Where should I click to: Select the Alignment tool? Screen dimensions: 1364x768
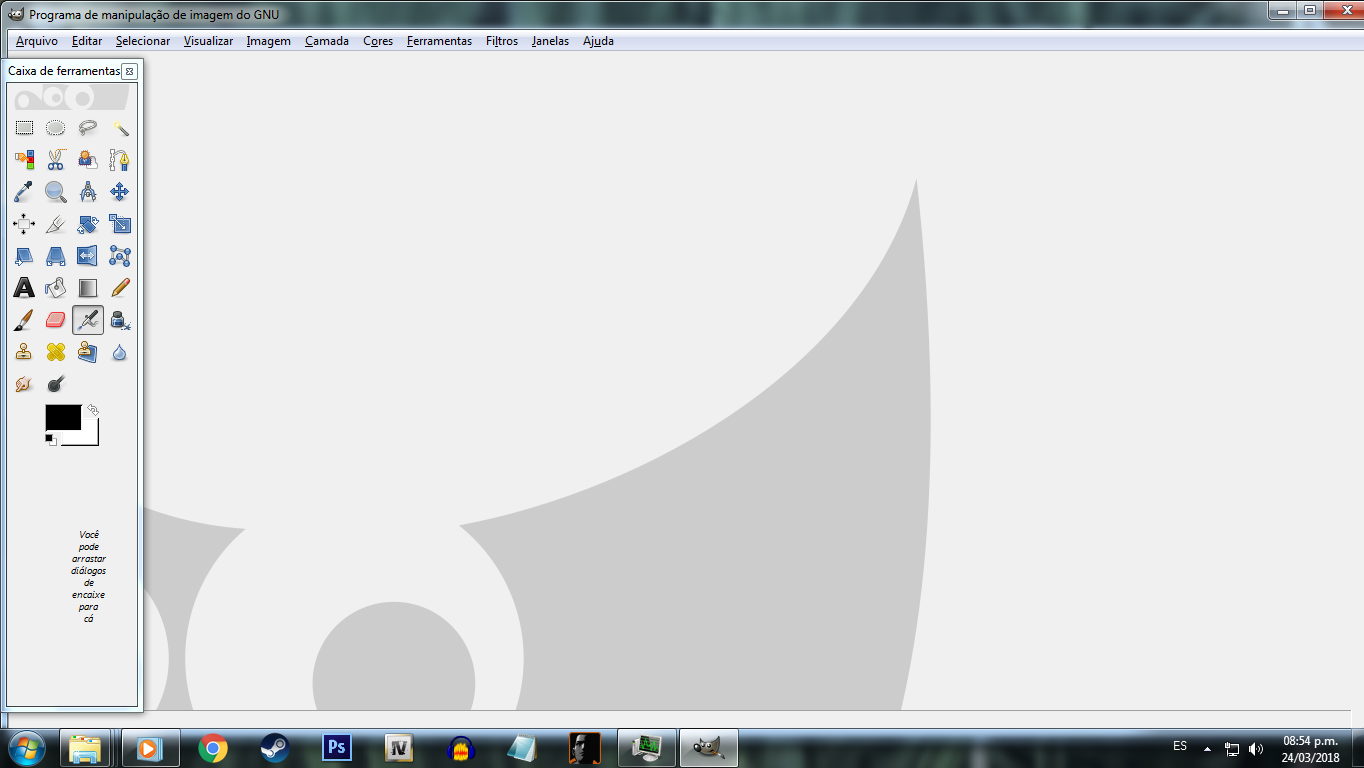24,224
